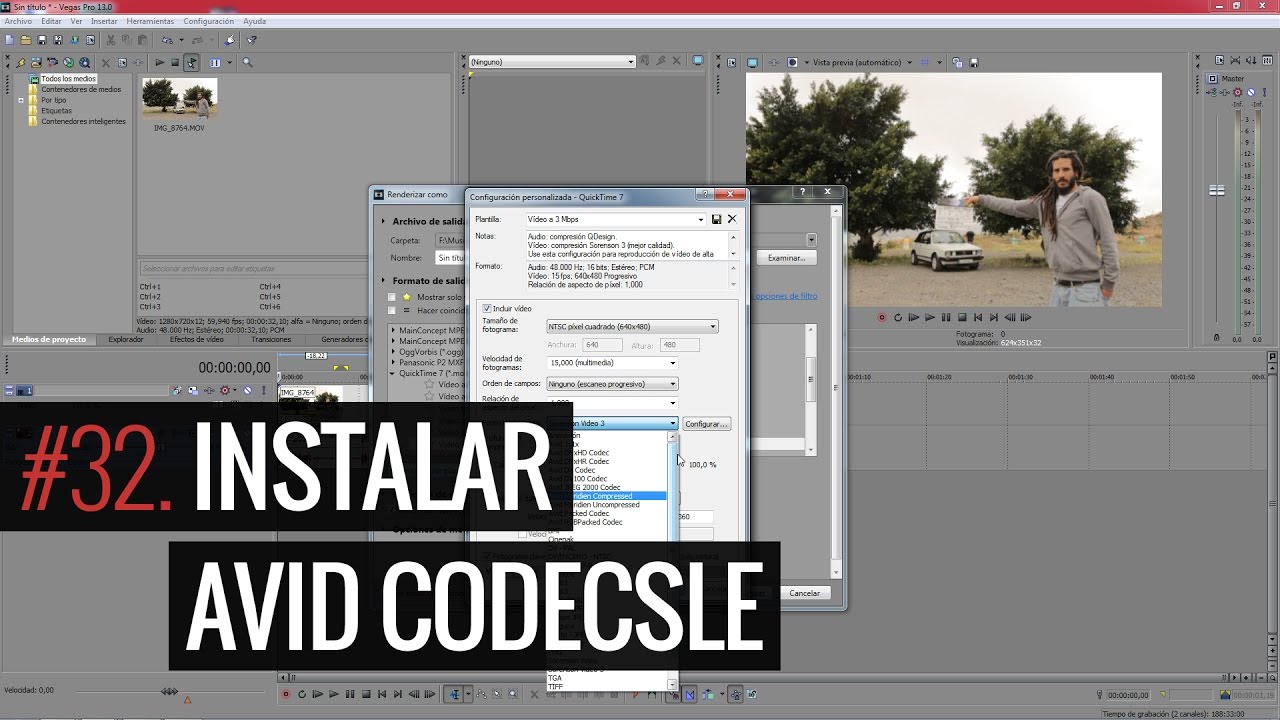The image size is (1280, 720).
Task: Switch to the Explorador tab
Action: [x=126, y=340]
